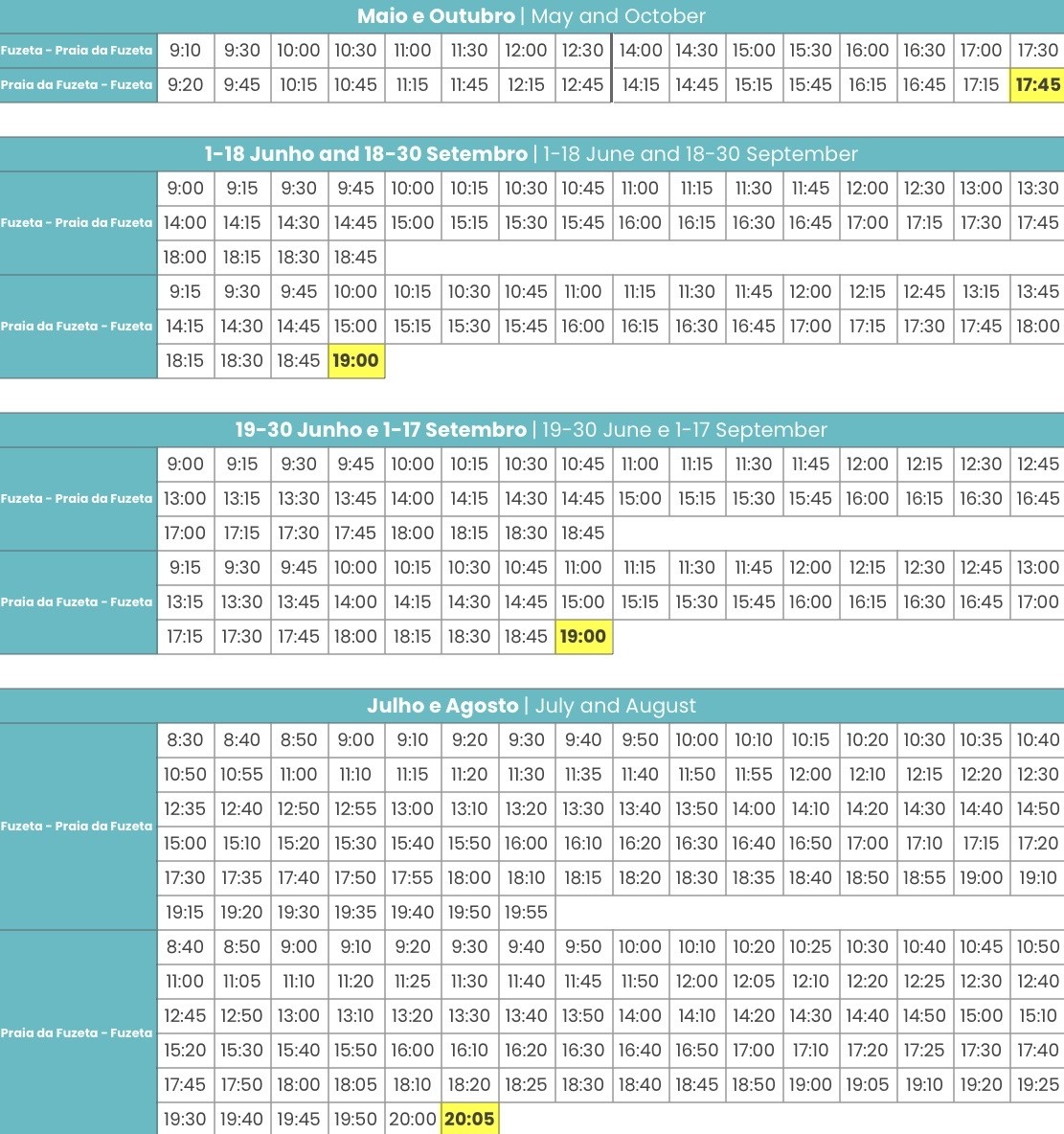Click the highlighted 17:45 last departure in May and October

1037,84
